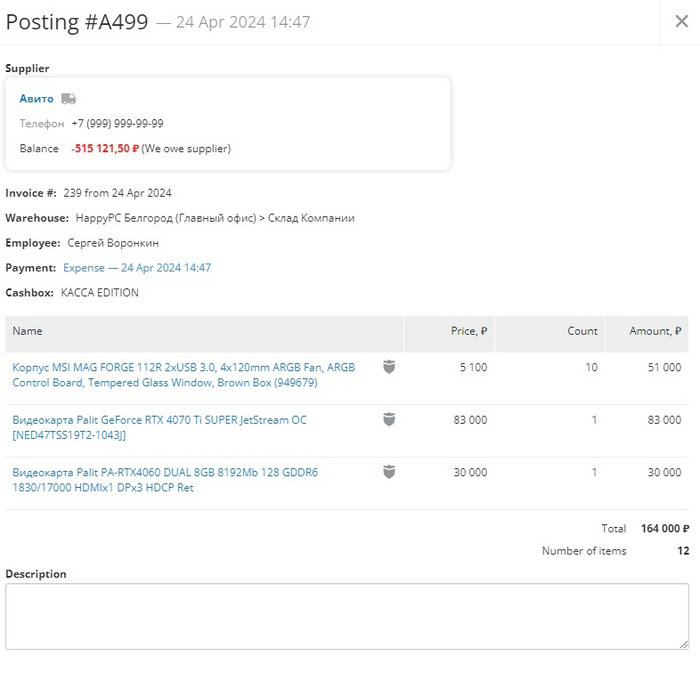700x681 pixels.
Task: Open the Авито supplier link
Action: pyautogui.click(x=37, y=99)
